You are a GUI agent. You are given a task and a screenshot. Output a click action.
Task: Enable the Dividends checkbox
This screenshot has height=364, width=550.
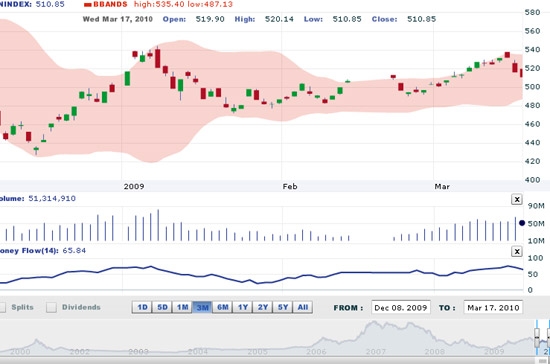(x=51, y=308)
